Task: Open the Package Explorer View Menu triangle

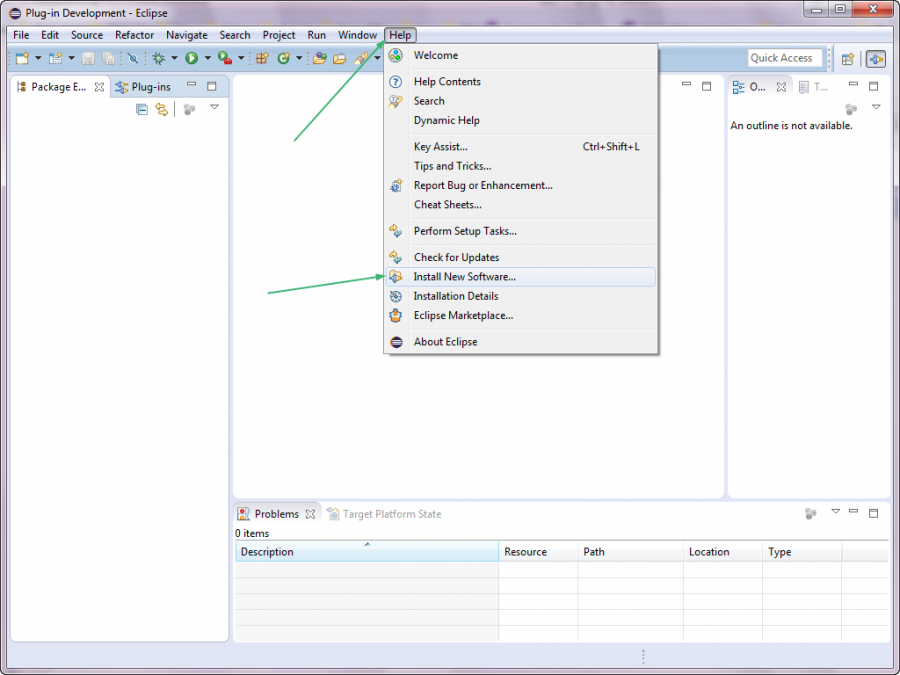Action: click(x=214, y=107)
